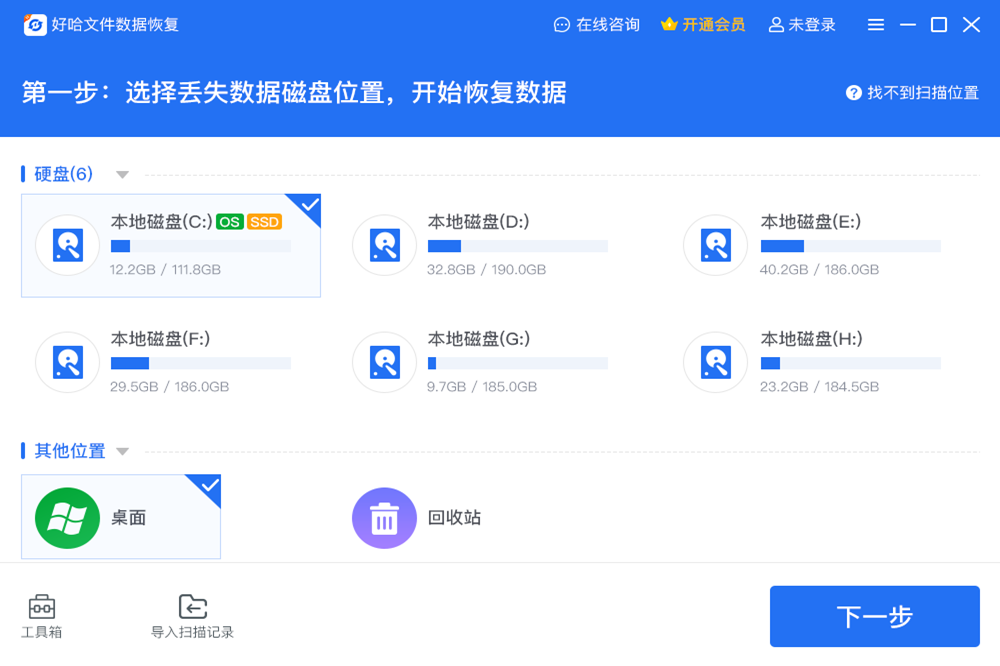Image resolution: width=1000 pixels, height=666 pixels.
Task: Collapse the 硬盘(6) section arrow
Action: 122,175
